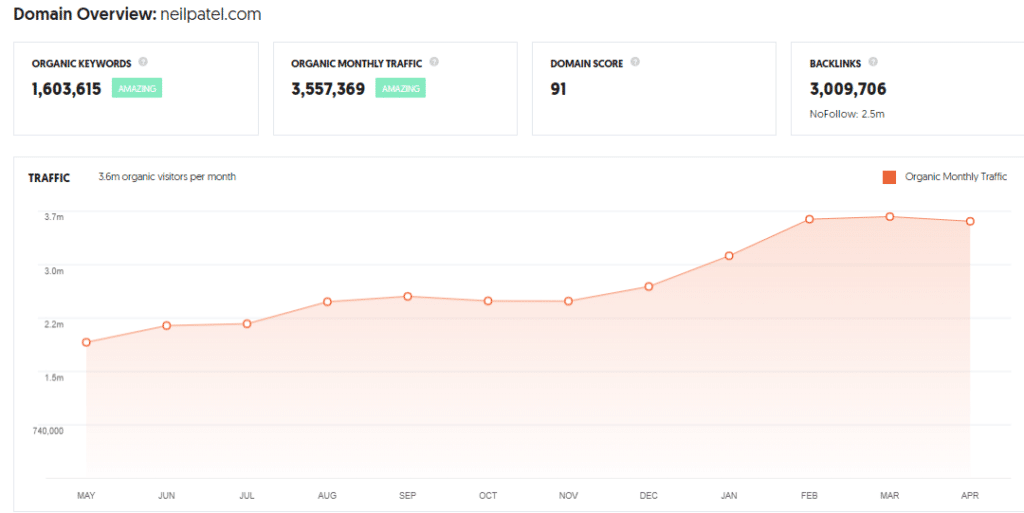
Task: Click the MAR x-axis label
Action: [x=889, y=496]
